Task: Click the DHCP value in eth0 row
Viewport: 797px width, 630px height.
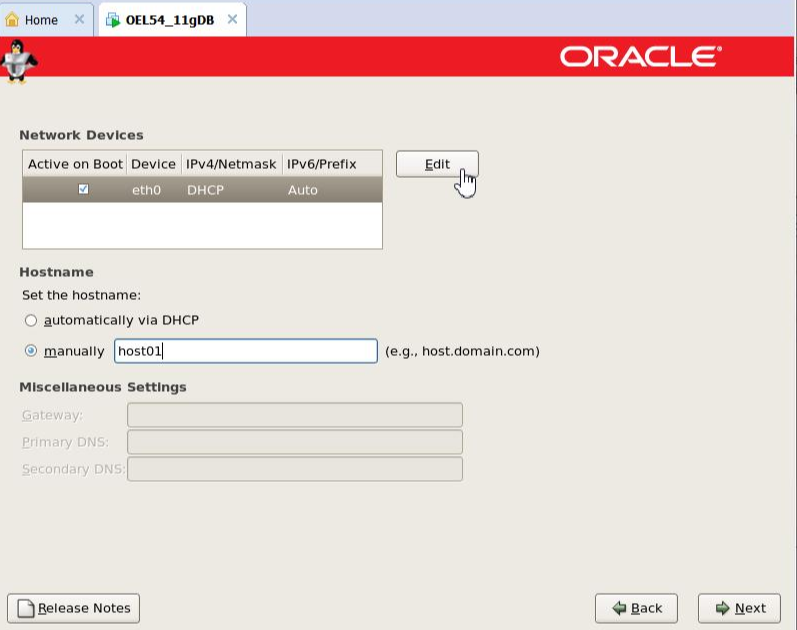Action: [x=205, y=190]
